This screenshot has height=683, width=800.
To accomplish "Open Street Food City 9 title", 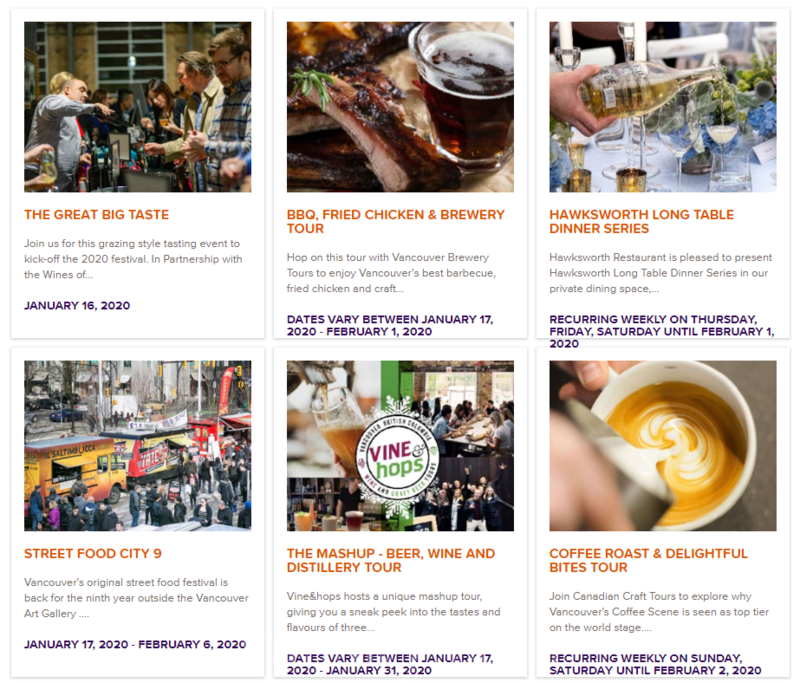I will click(x=93, y=554).
